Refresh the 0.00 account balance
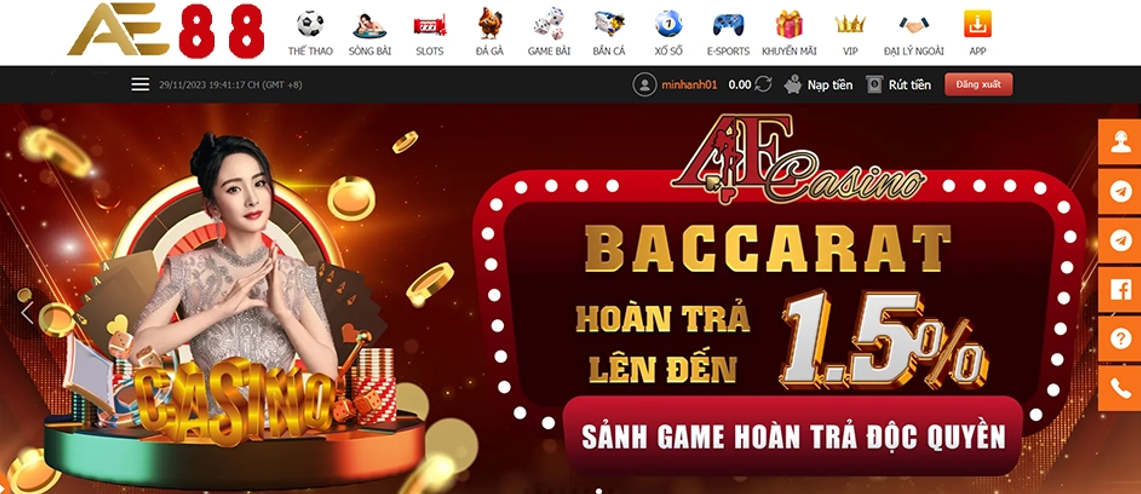Image resolution: width=1141 pixels, height=494 pixels. (x=763, y=84)
